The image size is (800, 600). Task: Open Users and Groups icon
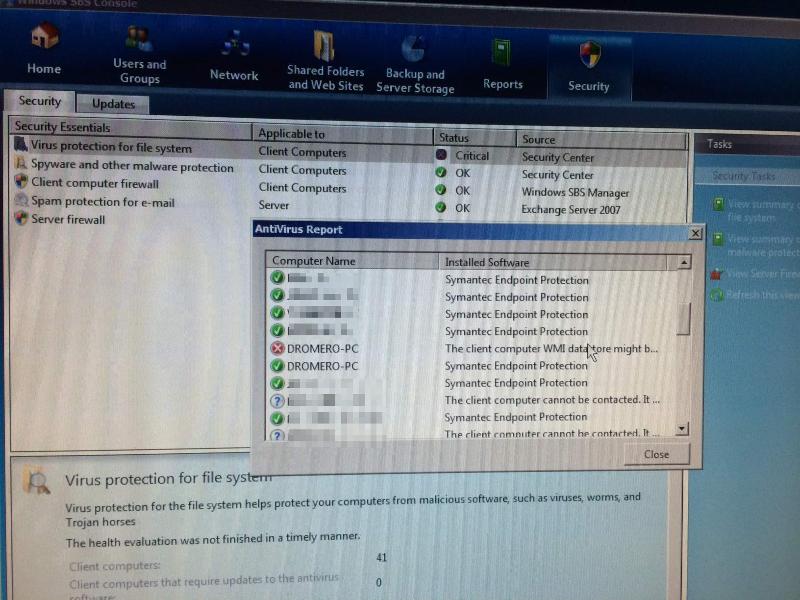coord(139,40)
